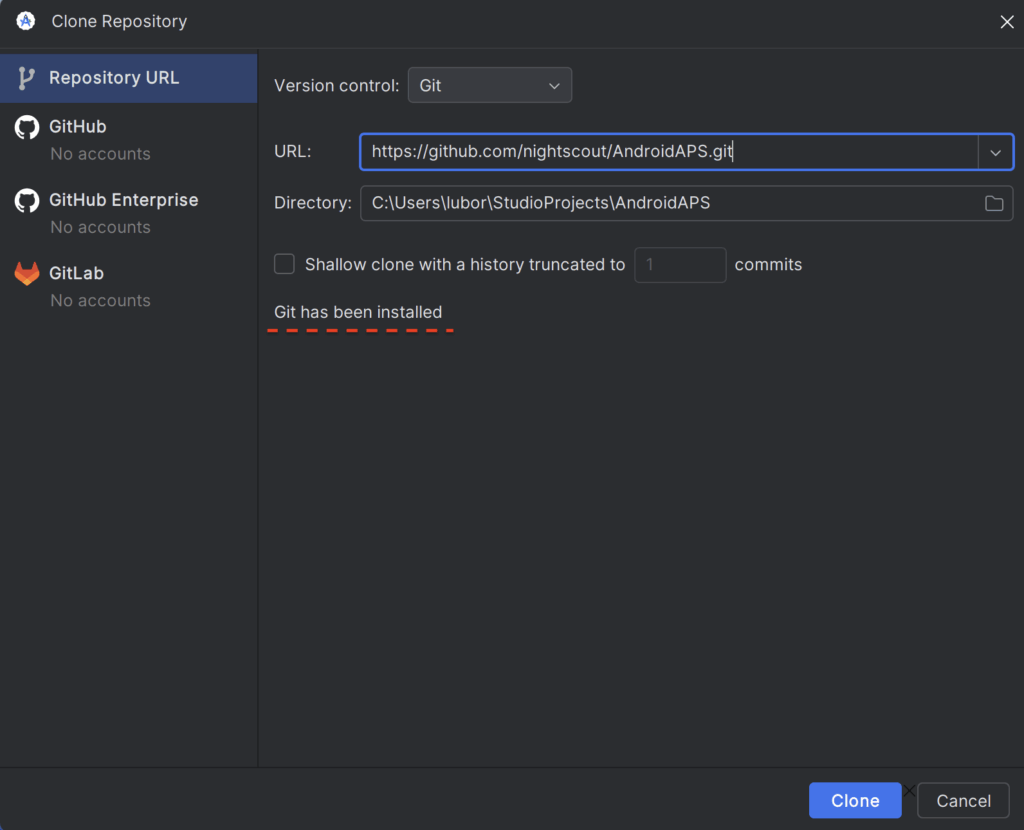Click the Android Studio logo in title bar
The width and height of the screenshot is (1024, 830).
26,21
